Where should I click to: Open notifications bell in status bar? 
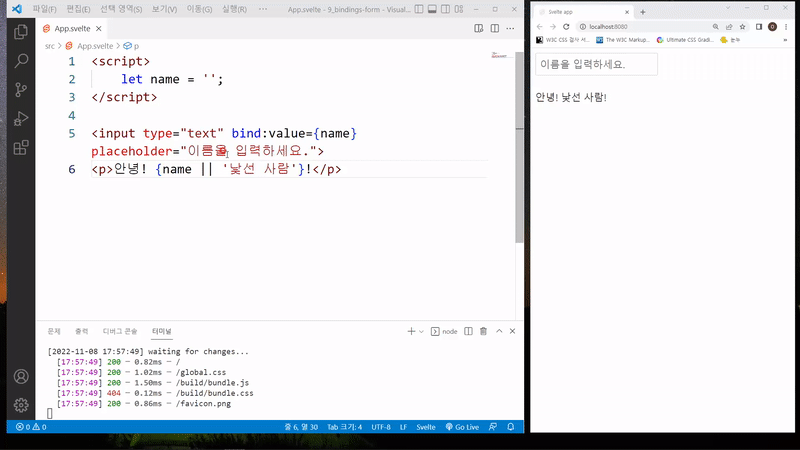tap(511, 427)
